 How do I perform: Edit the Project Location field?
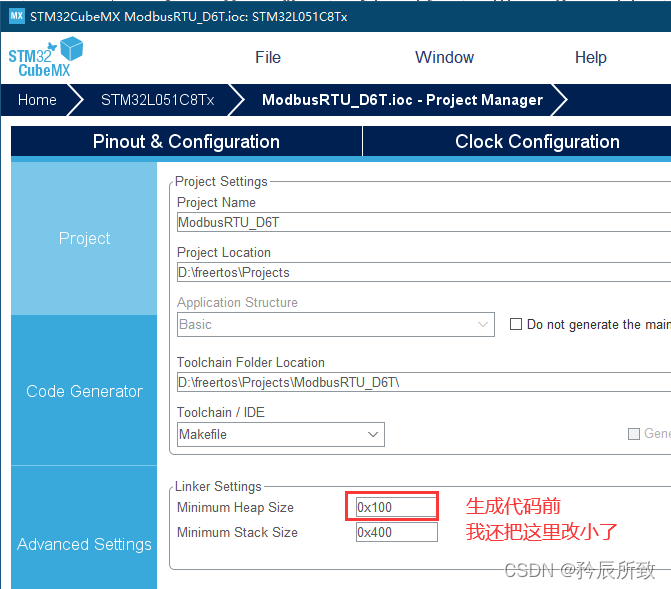(424, 272)
